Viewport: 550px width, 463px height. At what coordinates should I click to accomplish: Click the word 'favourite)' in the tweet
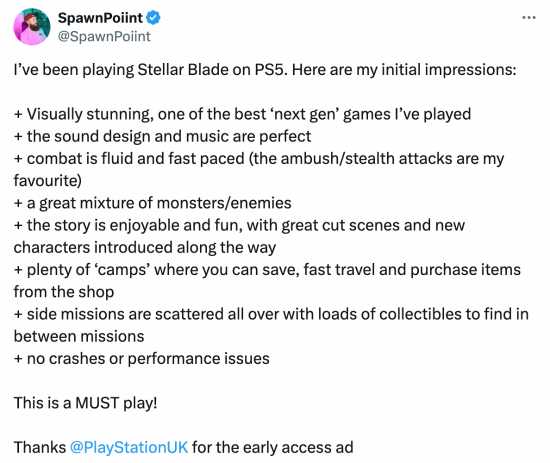pos(48,181)
